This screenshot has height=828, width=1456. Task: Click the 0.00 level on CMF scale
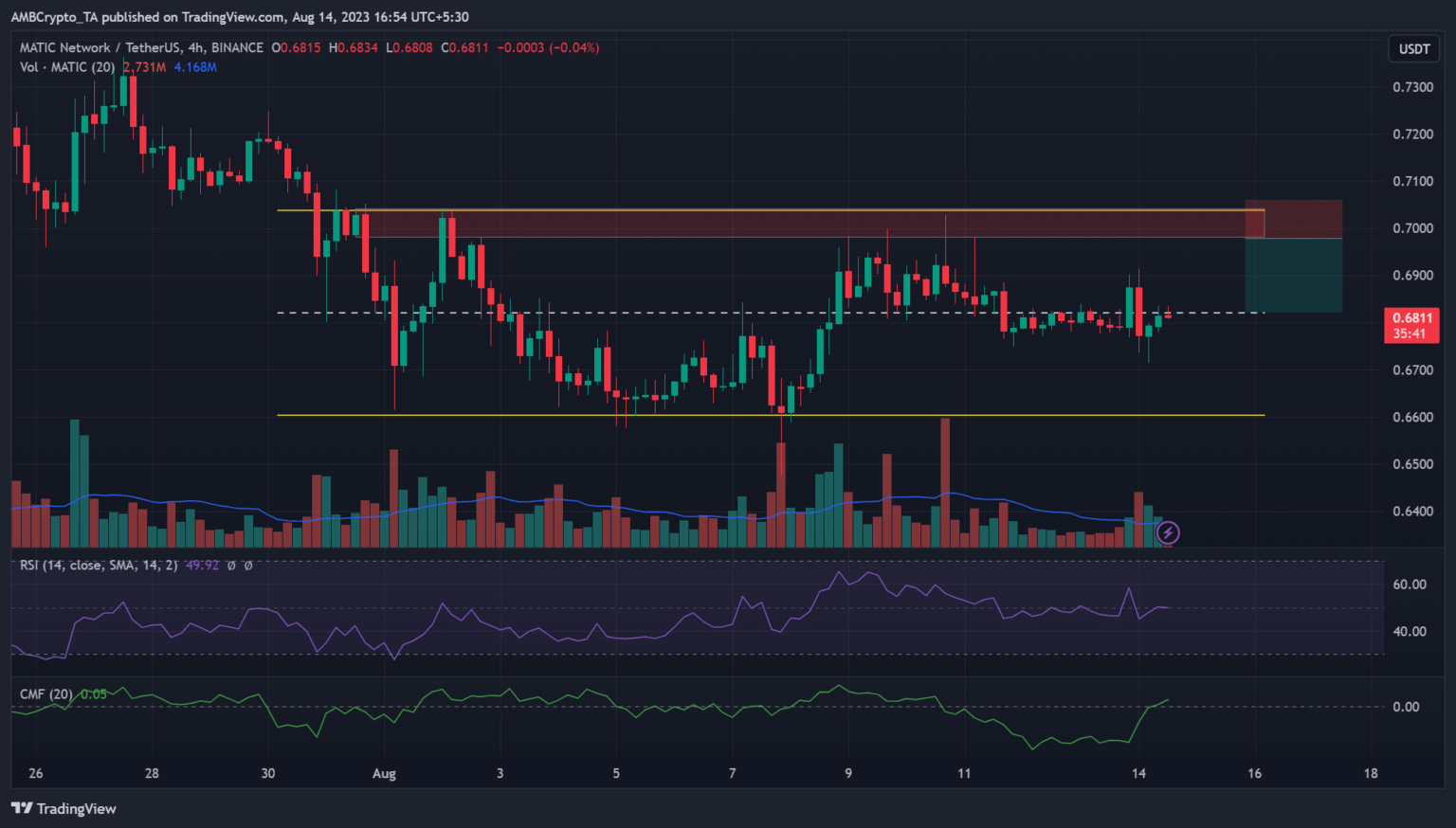[1406, 707]
